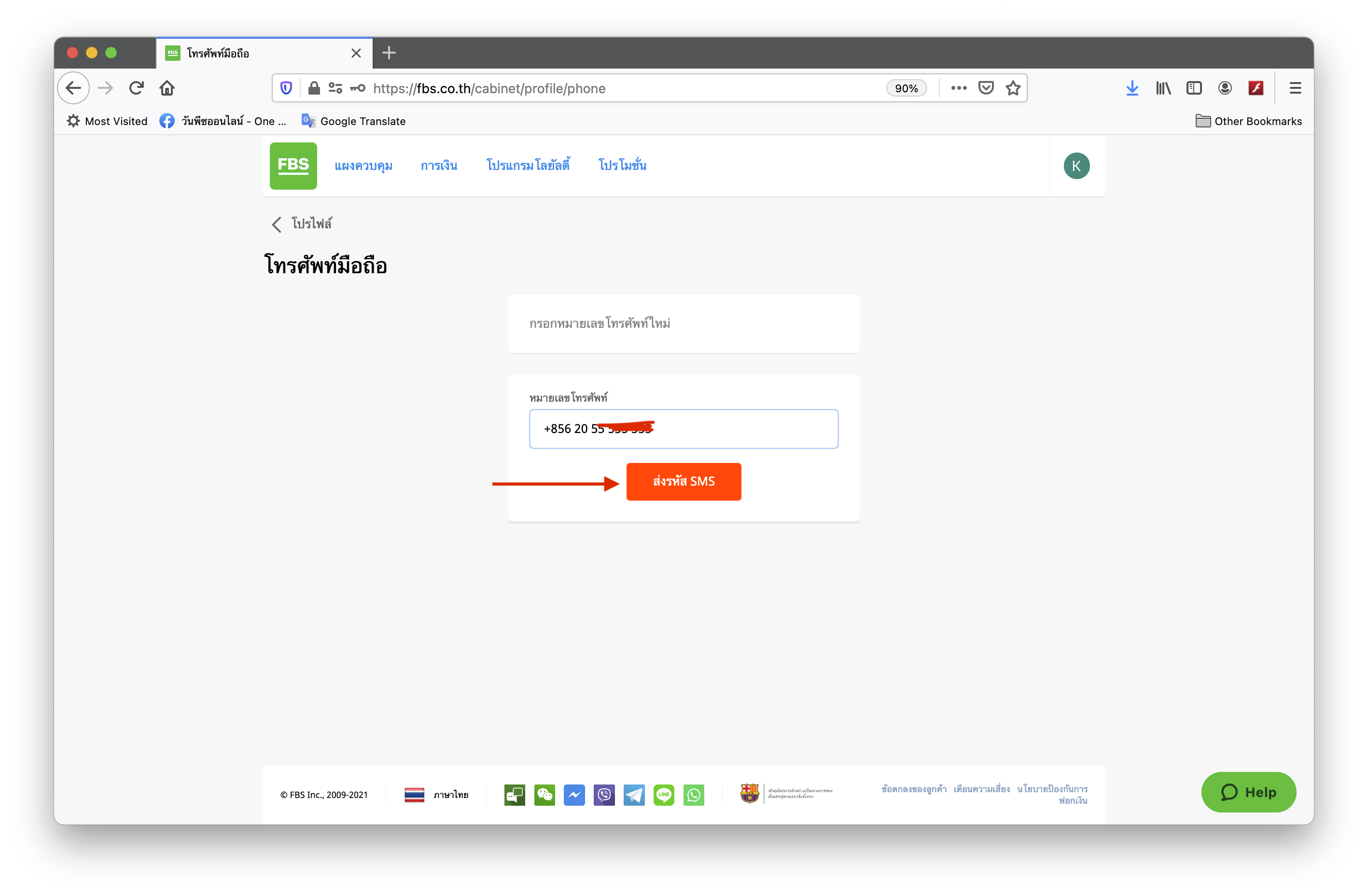Reset zoom using the 90% indicator
Image resolution: width=1368 pixels, height=896 pixels.
(906, 88)
